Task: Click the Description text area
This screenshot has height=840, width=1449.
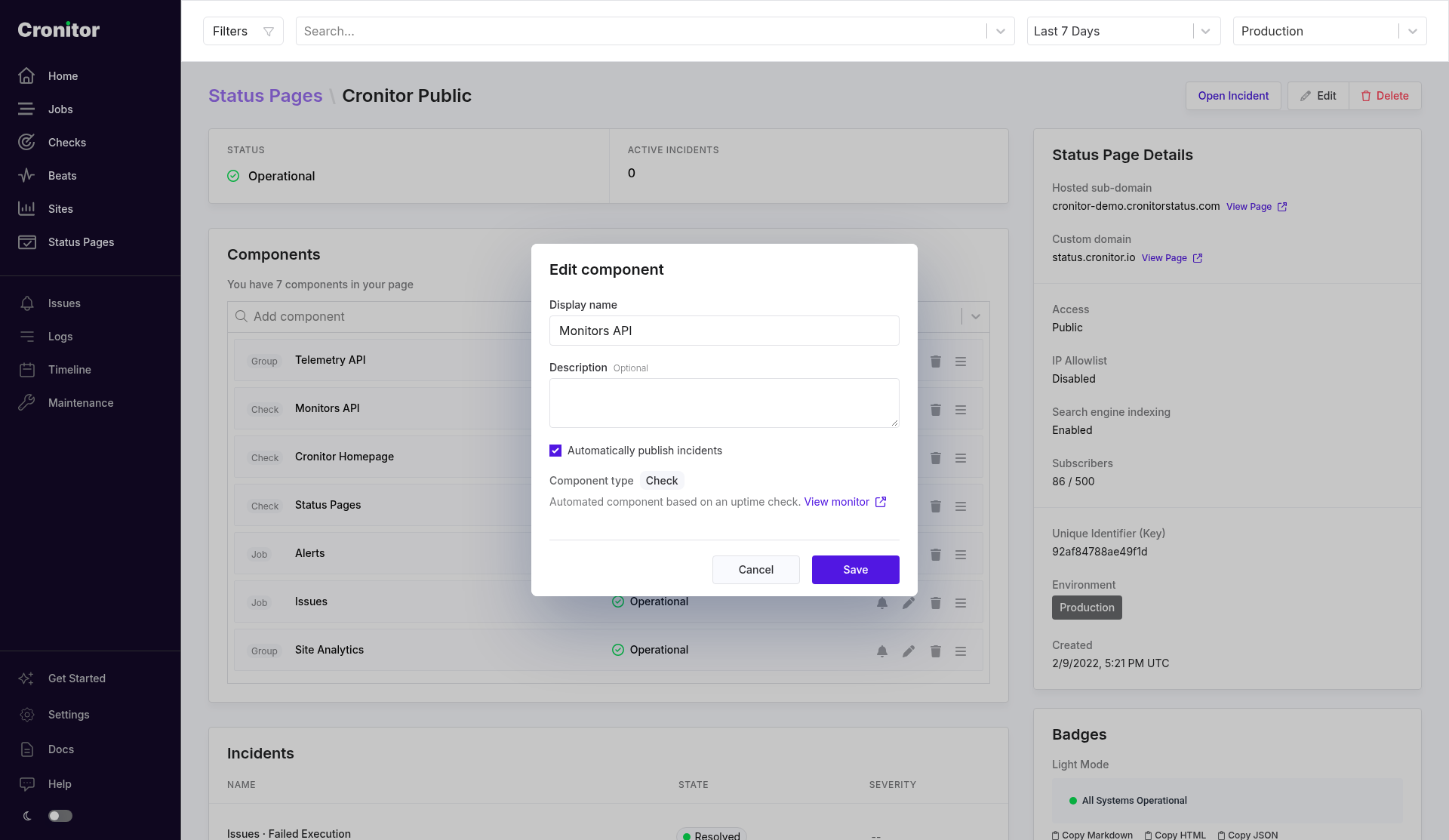Action: (724, 403)
